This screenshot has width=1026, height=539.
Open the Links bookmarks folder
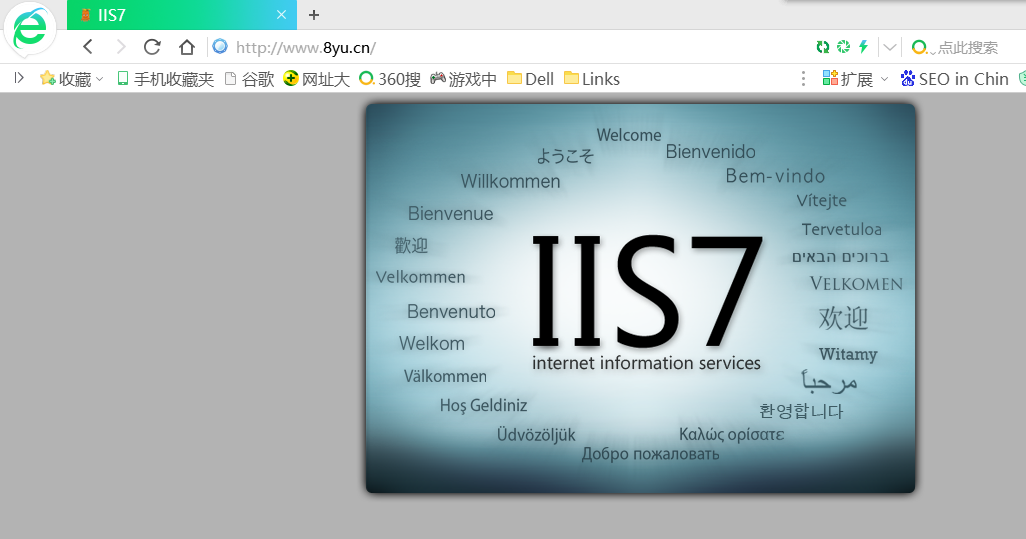click(592, 79)
